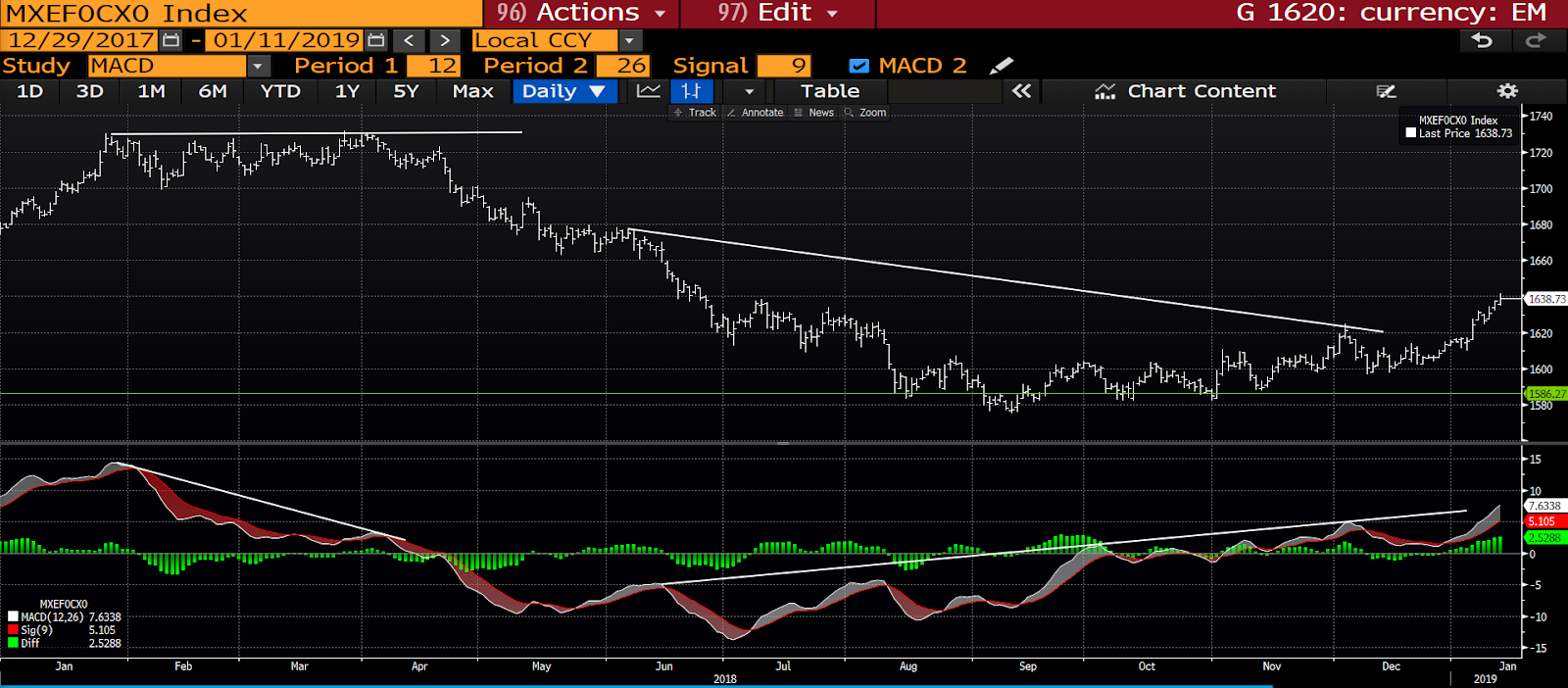
Task: Open the Actions menu
Action: point(581,13)
